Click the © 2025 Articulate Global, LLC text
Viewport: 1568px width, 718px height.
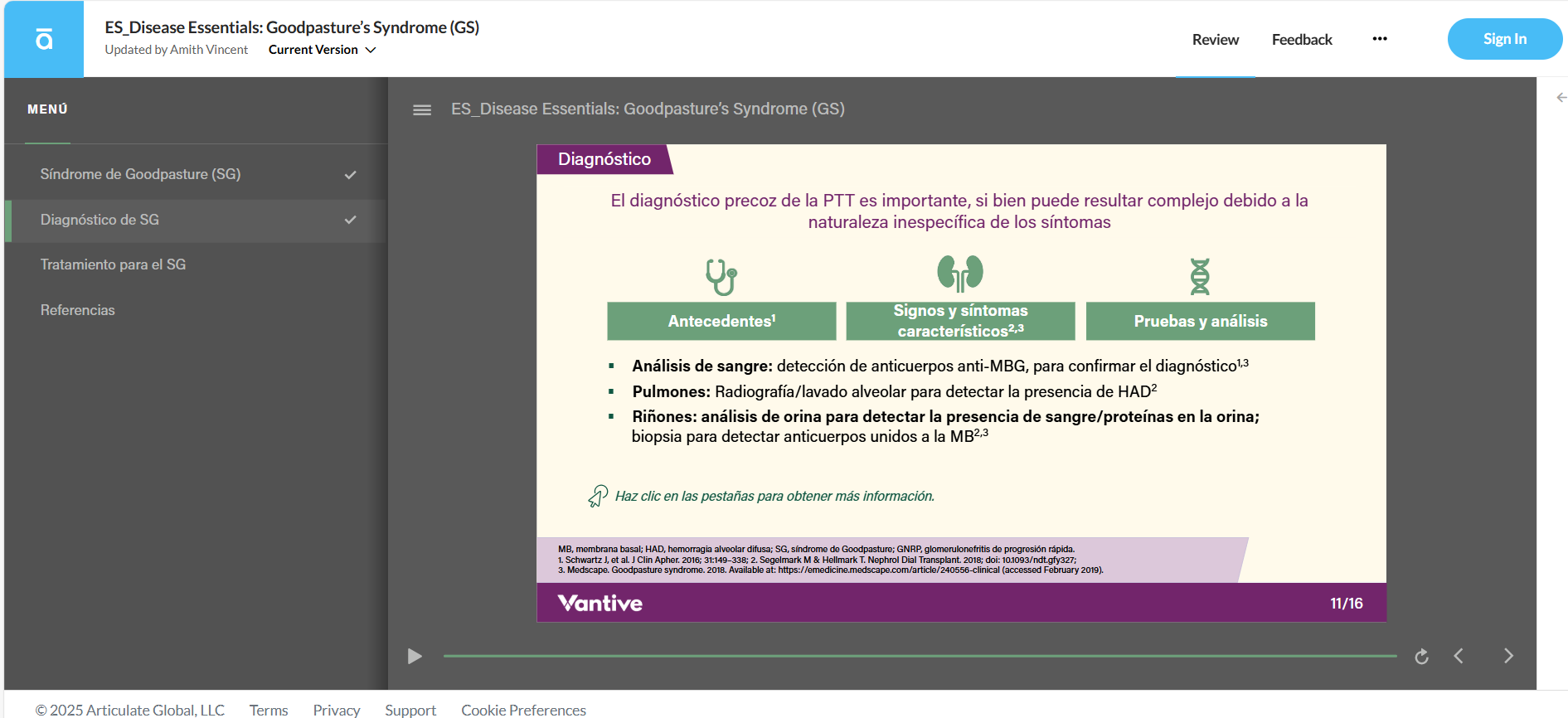[129, 710]
